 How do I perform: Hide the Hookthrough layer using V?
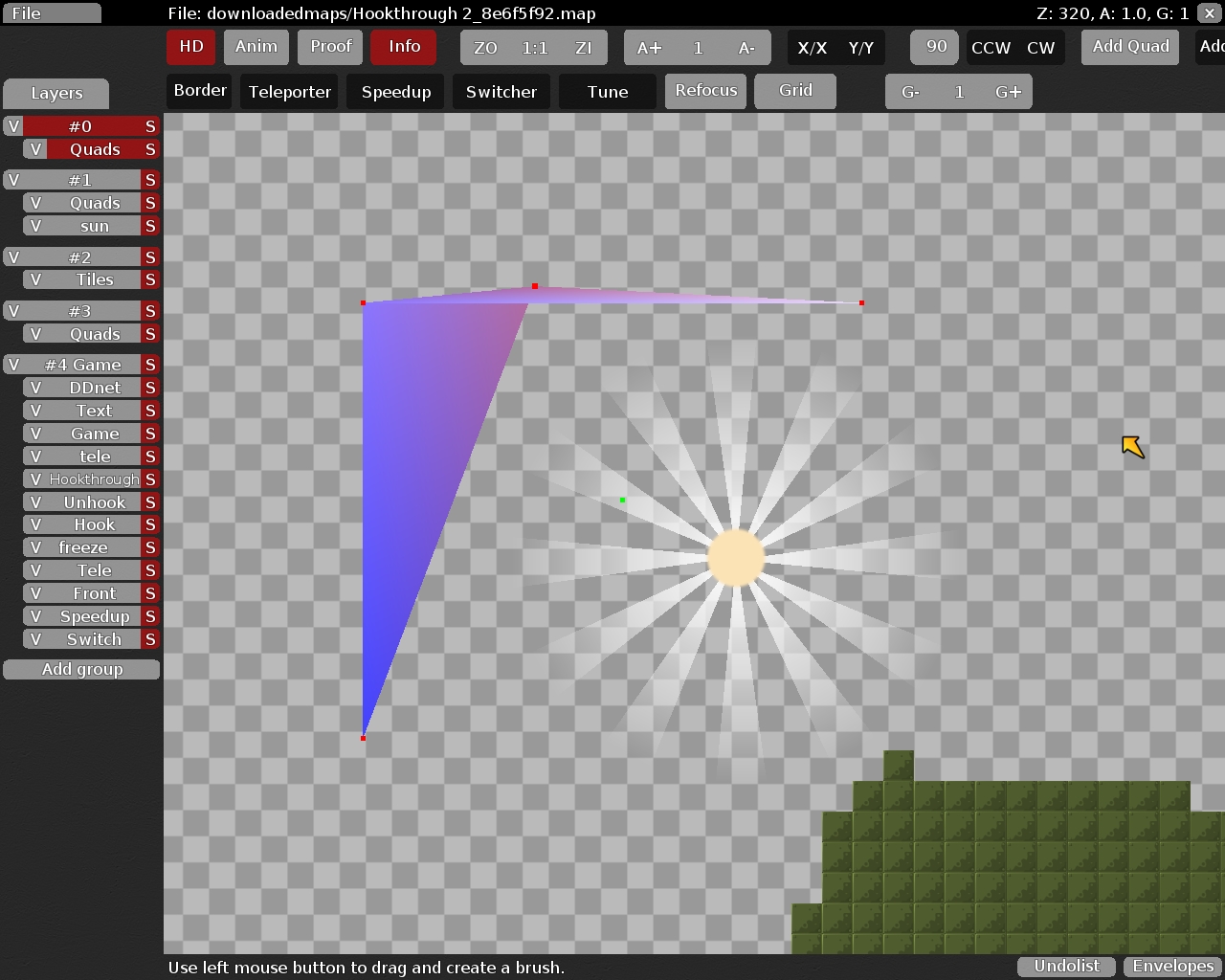pyautogui.click(x=35, y=479)
